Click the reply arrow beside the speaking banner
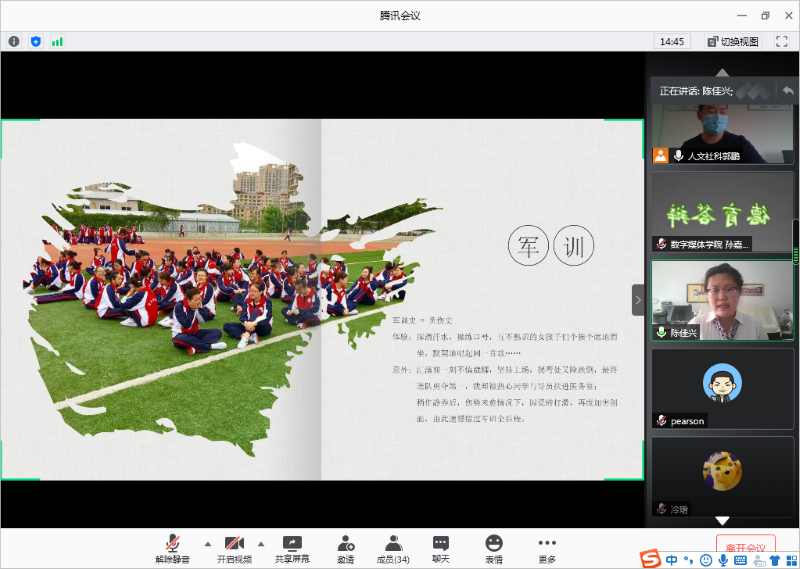This screenshot has height=569, width=800. tap(788, 90)
